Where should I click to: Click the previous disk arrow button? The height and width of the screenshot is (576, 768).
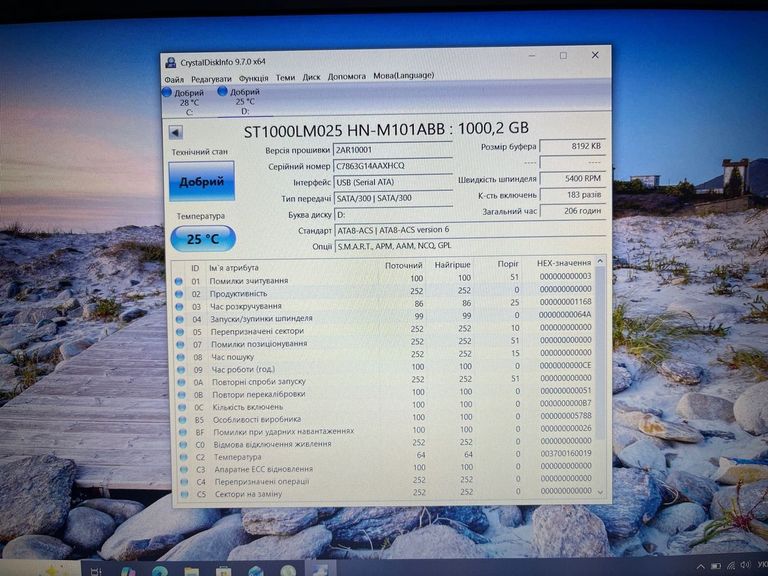point(176,132)
